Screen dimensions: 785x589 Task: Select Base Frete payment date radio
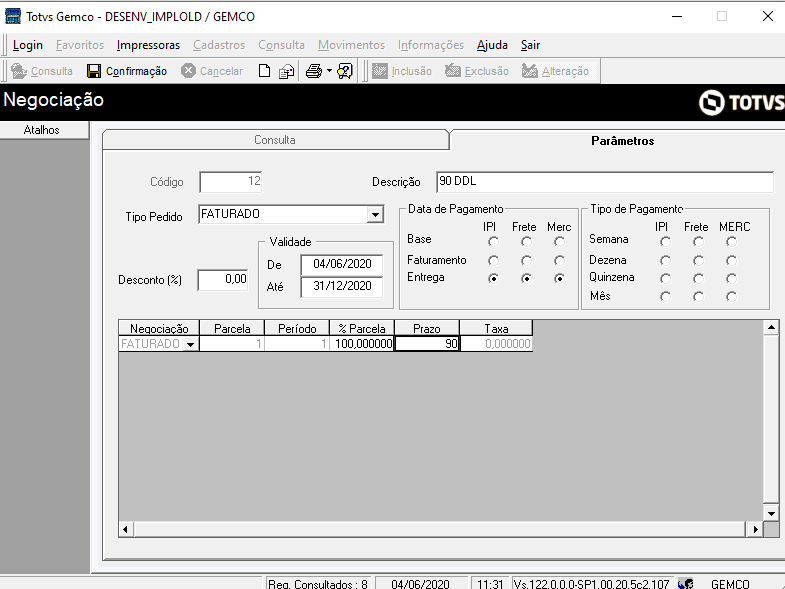[526, 242]
